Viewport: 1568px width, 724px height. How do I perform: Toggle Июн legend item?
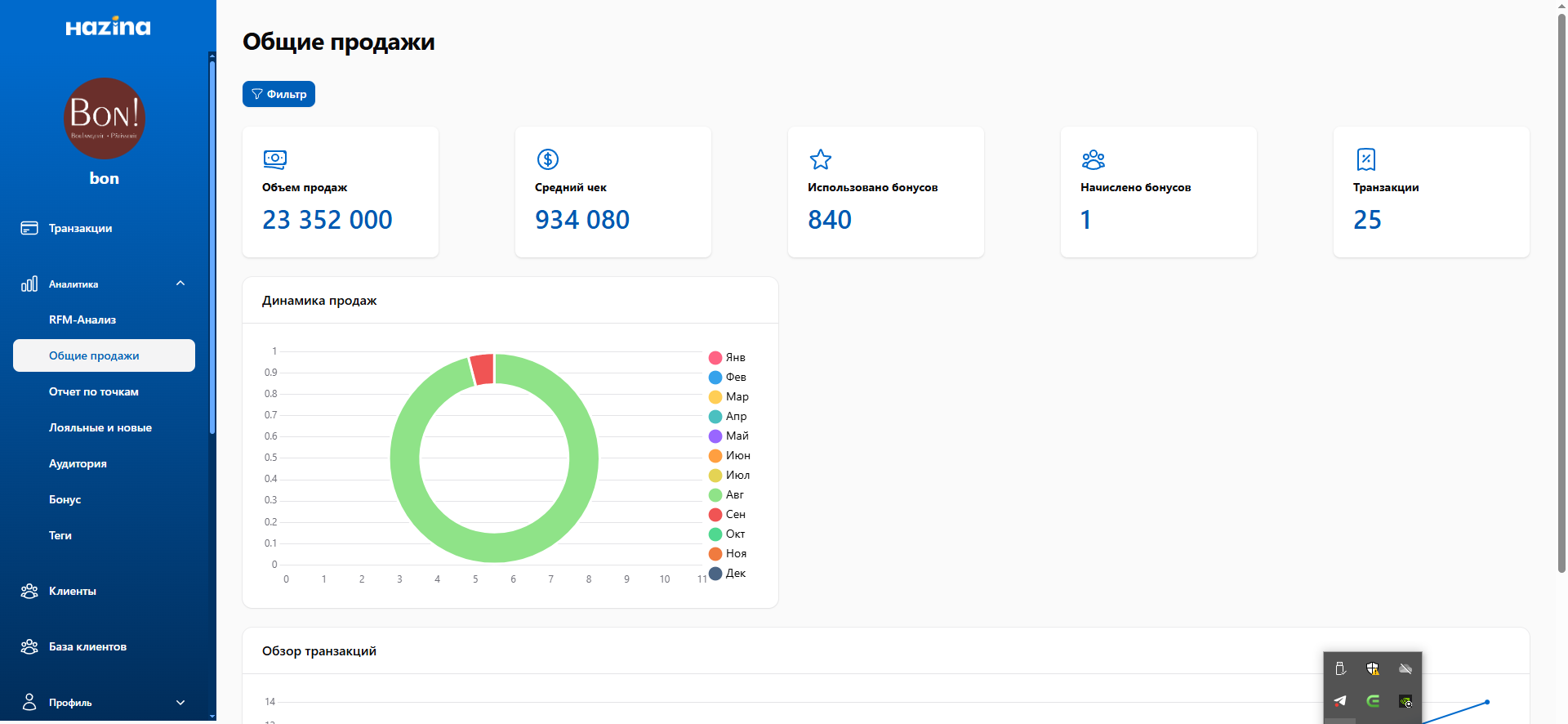pyautogui.click(x=729, y=455)
